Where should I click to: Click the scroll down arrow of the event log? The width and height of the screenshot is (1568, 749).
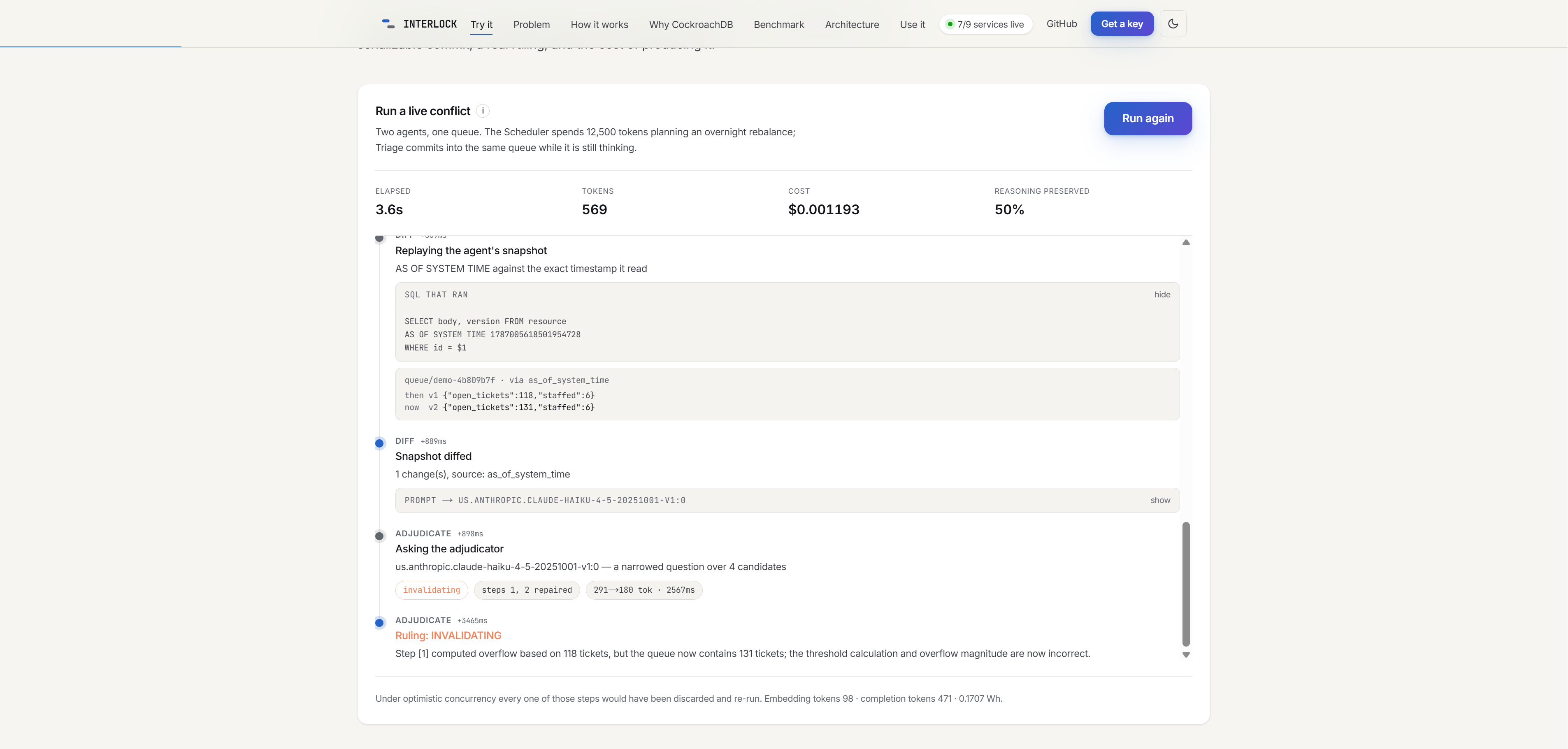[x=1186, y=655]
